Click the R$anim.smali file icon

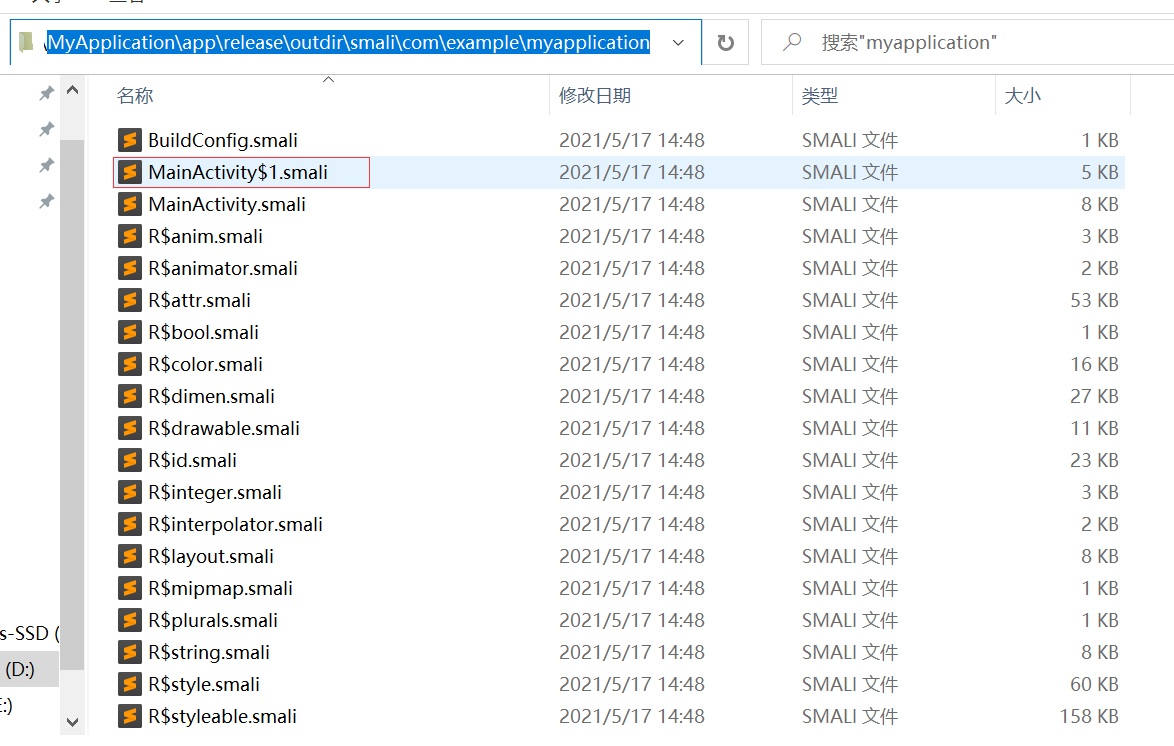[x=130, y=236]
